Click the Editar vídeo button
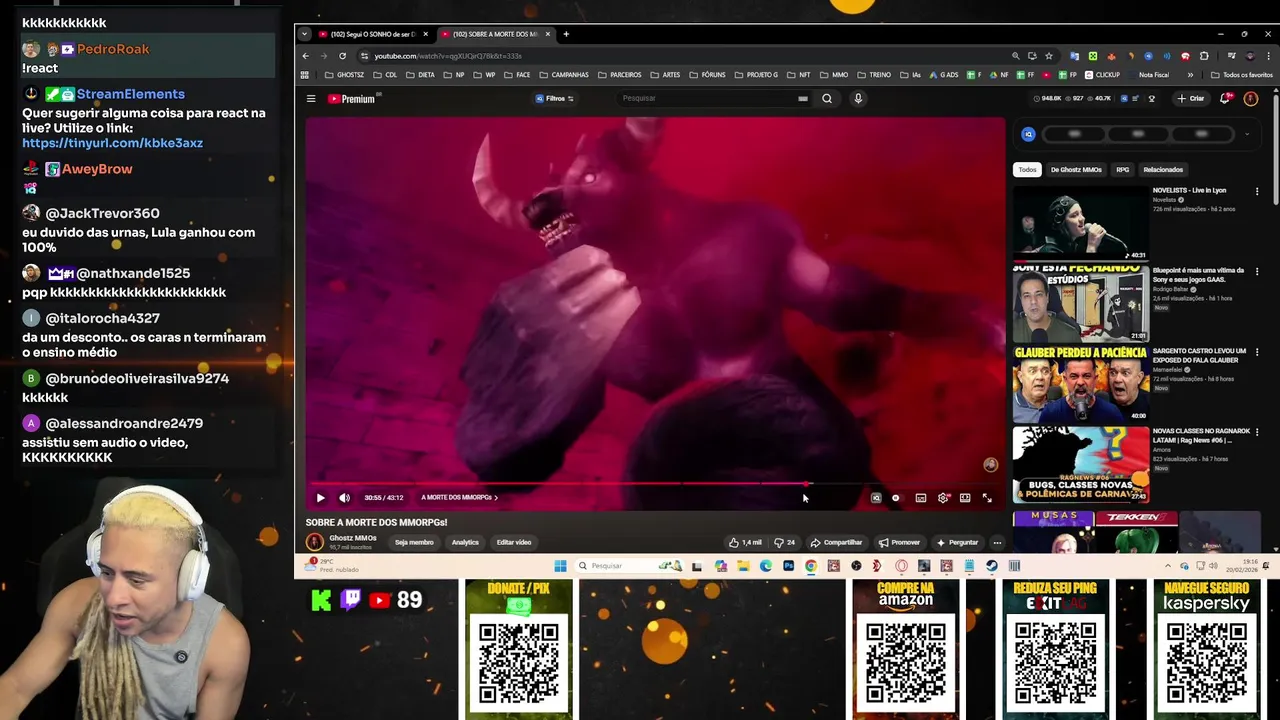1280x720 pixels. point(514,542)
